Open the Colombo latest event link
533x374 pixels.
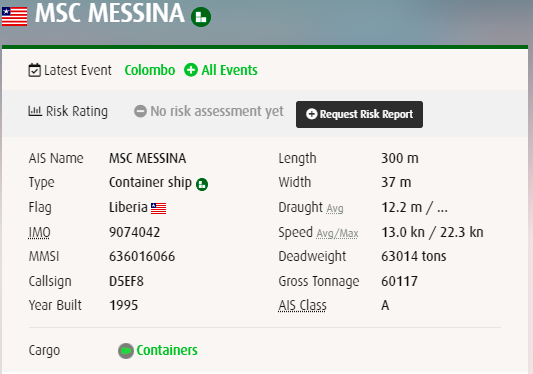pos(150,70)
